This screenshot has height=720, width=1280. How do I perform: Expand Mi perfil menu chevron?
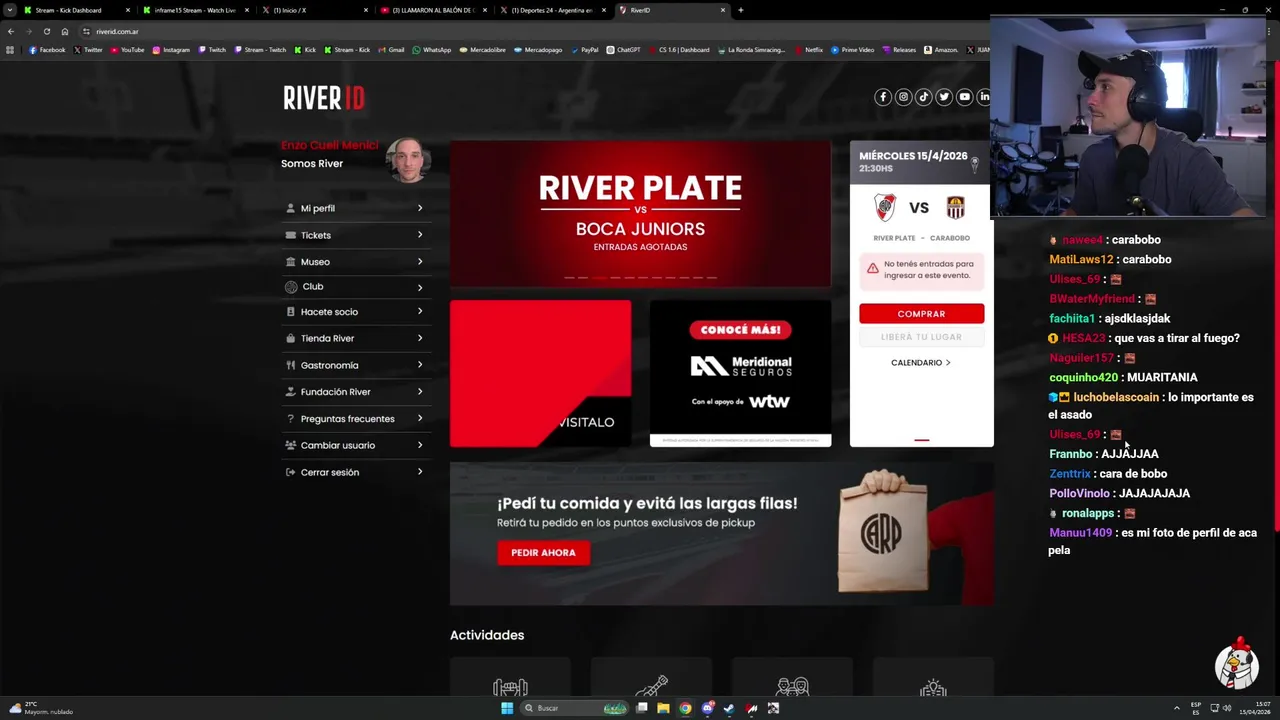click(420, 208)
